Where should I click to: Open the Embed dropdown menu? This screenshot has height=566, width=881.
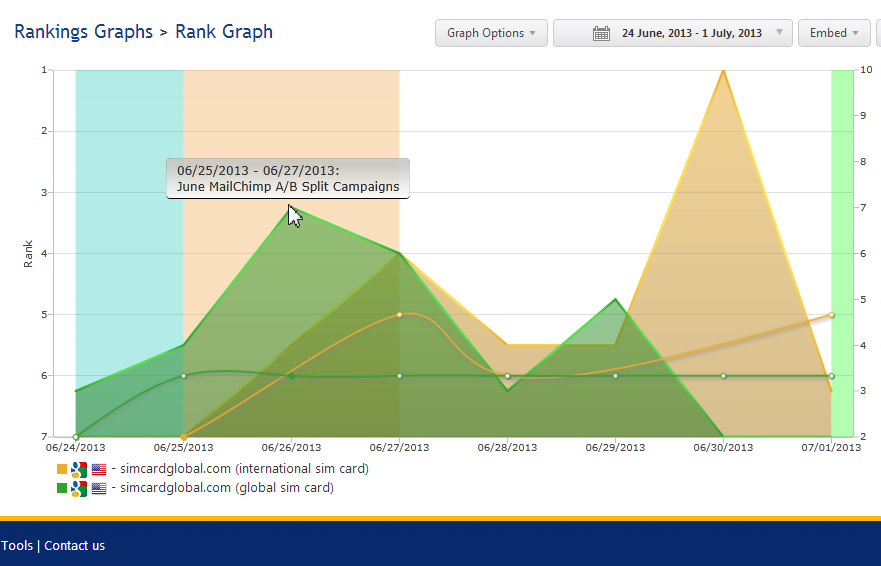click(x=833, y=33)
